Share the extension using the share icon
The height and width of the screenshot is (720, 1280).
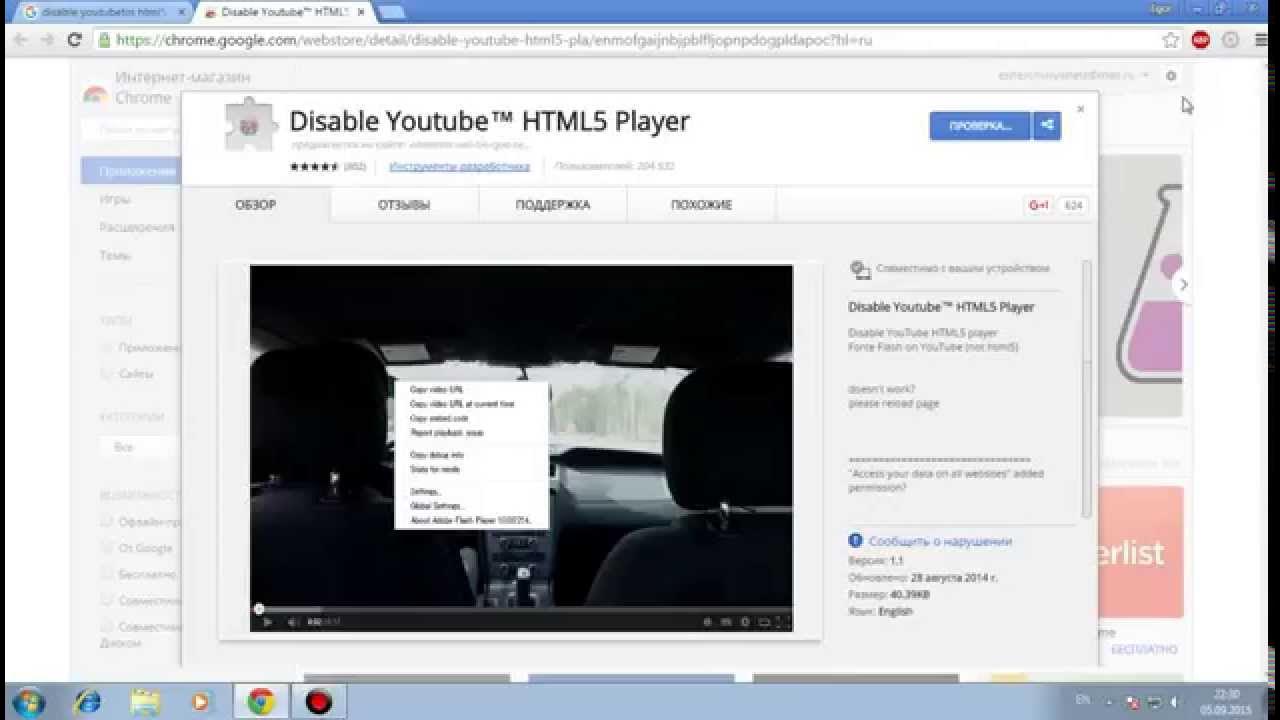pyautogui.click(x=1047, y=125)
